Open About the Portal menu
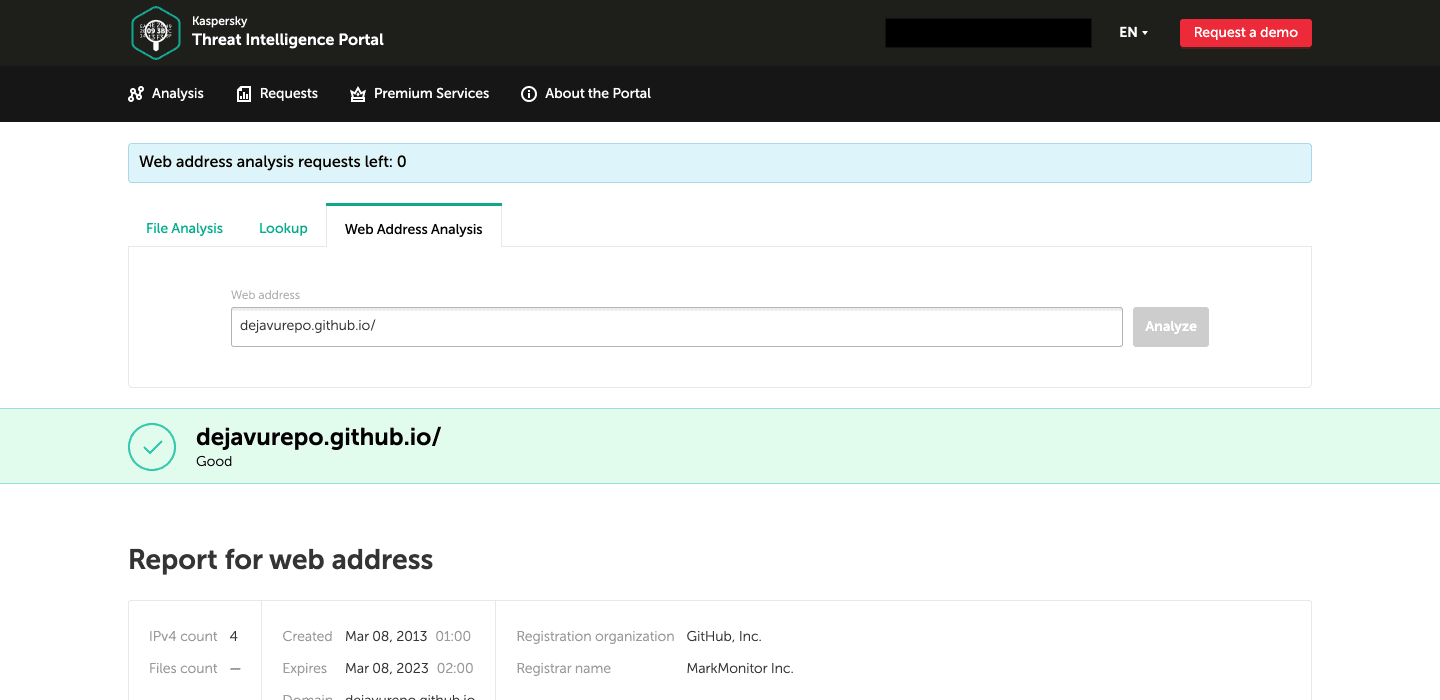Image resolution: width=1440 pixels, height=700 pixels. click(x=586, y=93)
